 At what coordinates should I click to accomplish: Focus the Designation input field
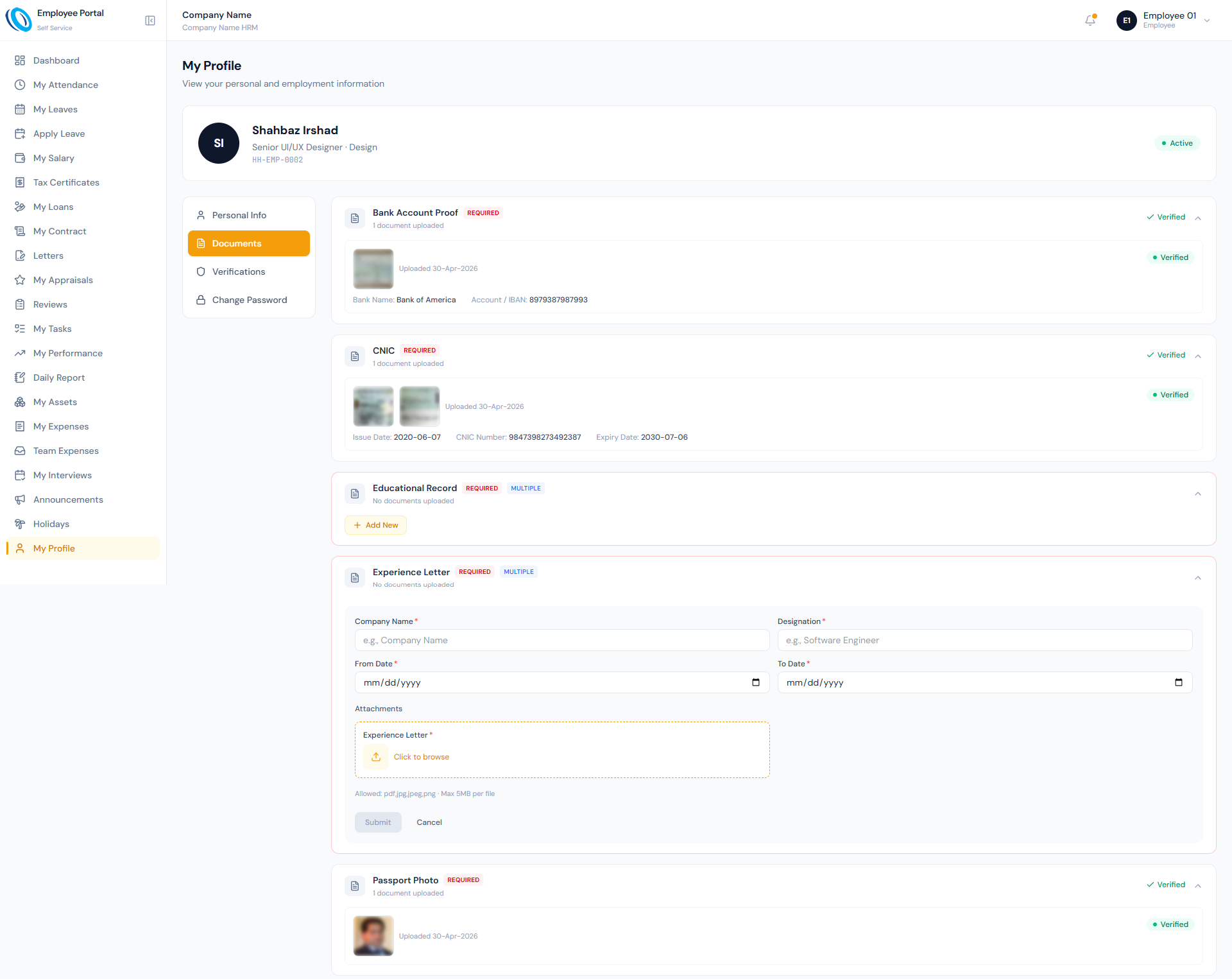[x=985, y=640]
